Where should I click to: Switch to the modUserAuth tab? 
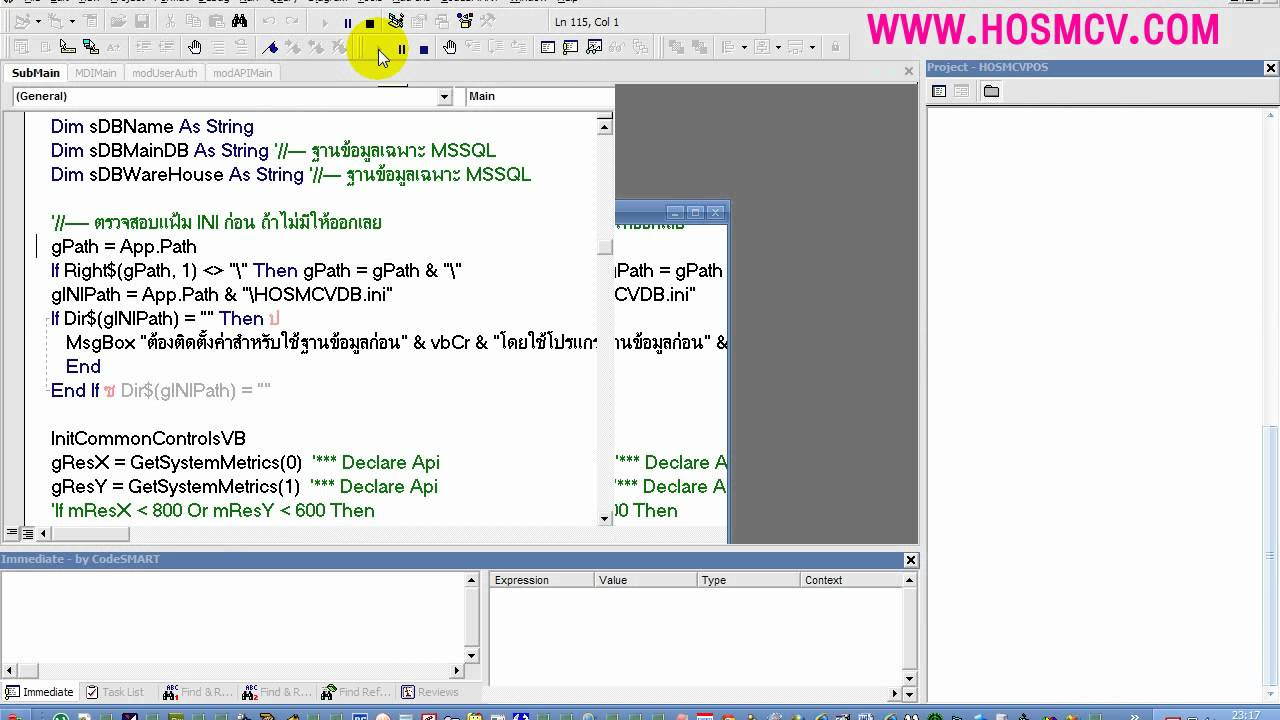pos(165,73)
